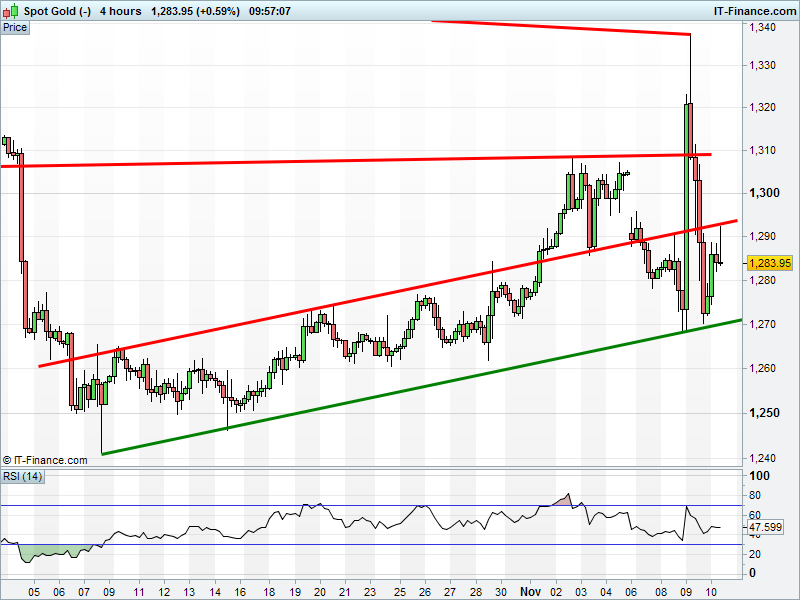This screenshot has width=800, height=600.
Task: Click the IT-Finance.com link at top right
Action: pos(754,11)
